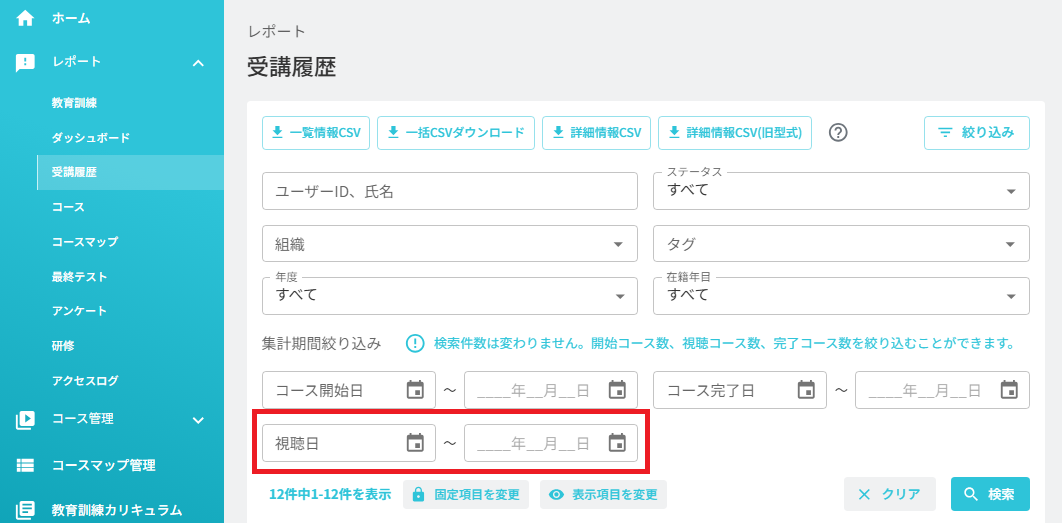Open アクセスログ sidebar item
1062x523 pixels.
point(85,380)
